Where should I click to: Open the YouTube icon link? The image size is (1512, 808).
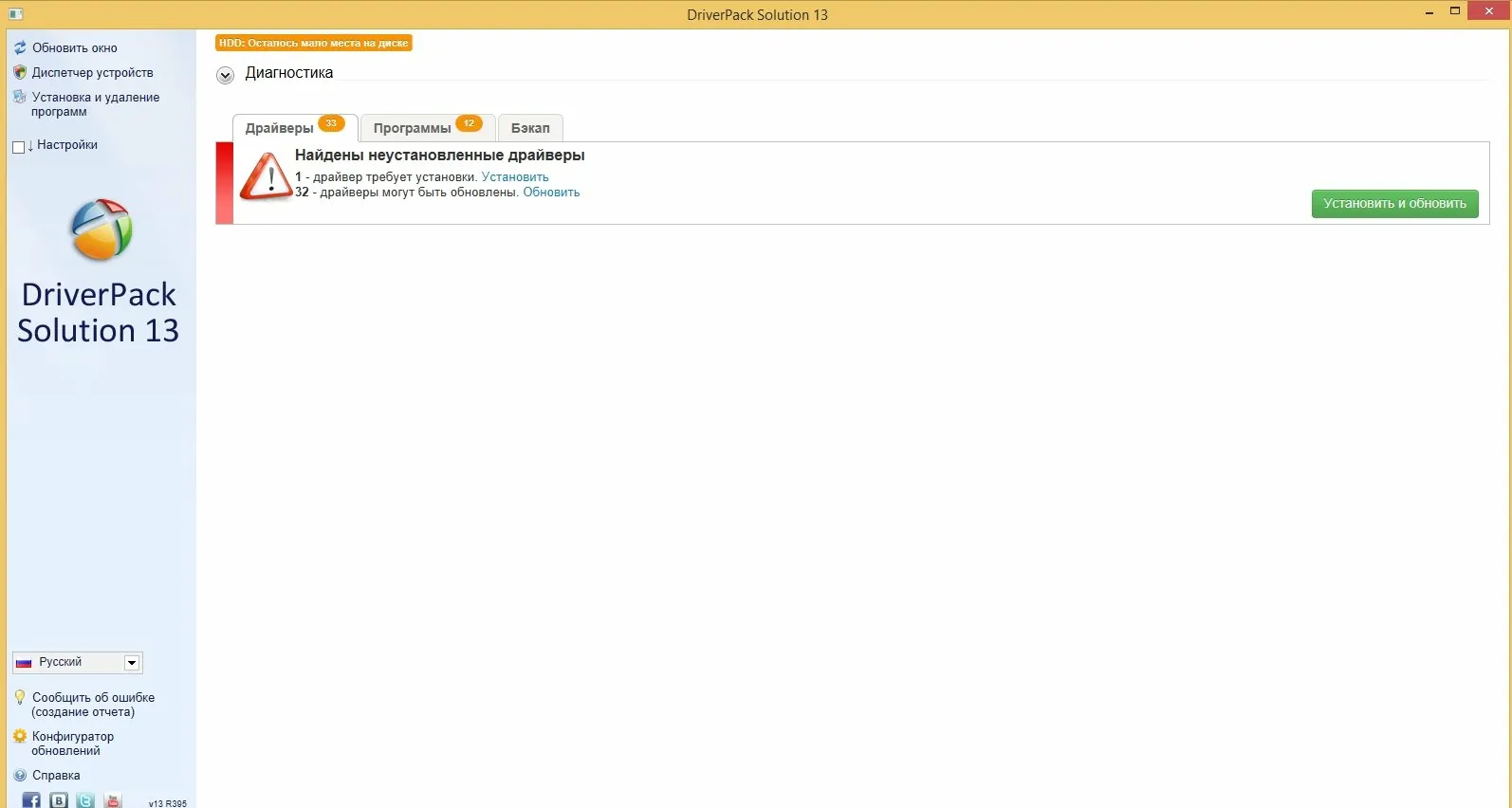click(113, 800)
